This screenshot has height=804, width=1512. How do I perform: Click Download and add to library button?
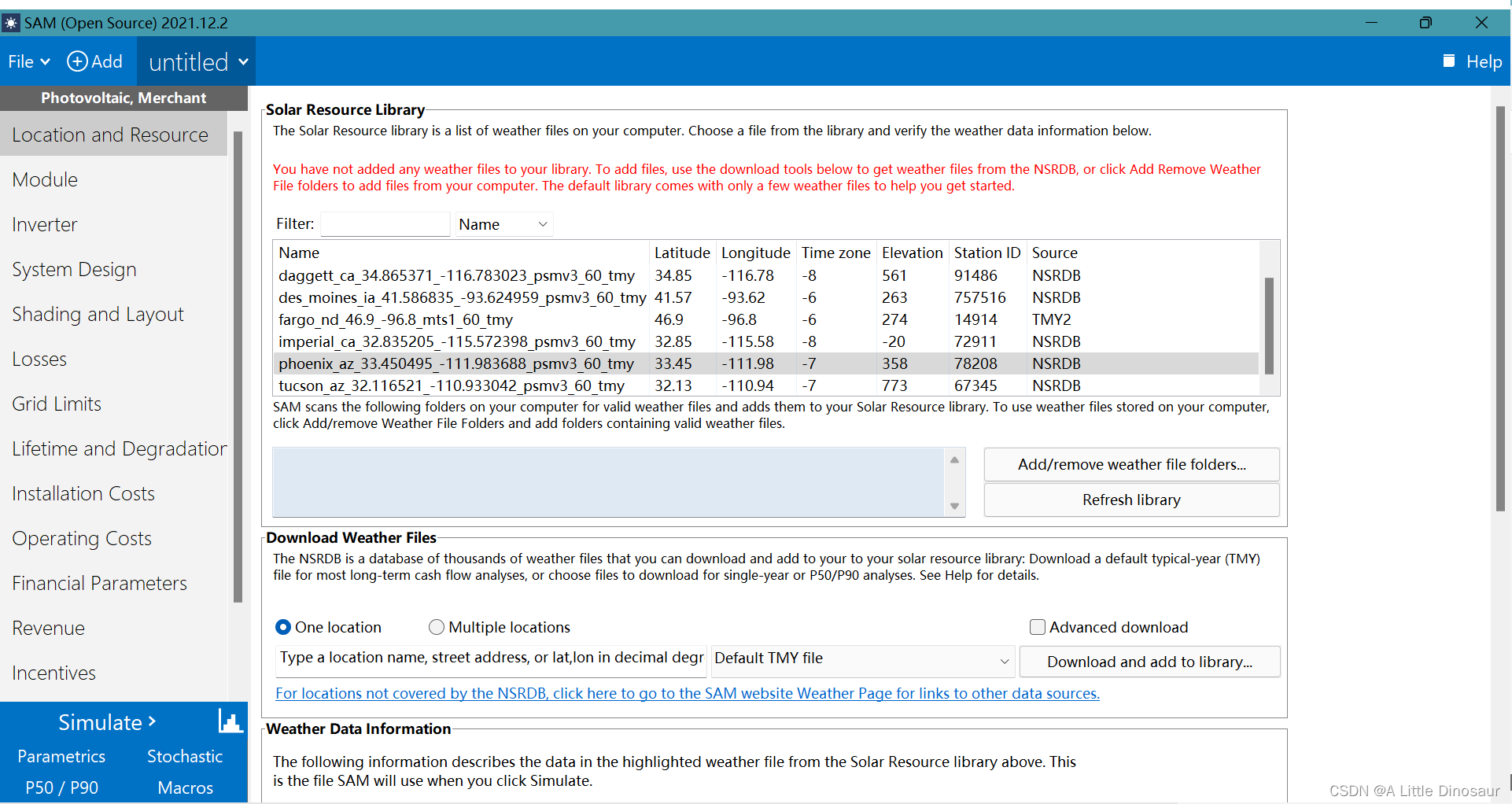pos(1149,662)
